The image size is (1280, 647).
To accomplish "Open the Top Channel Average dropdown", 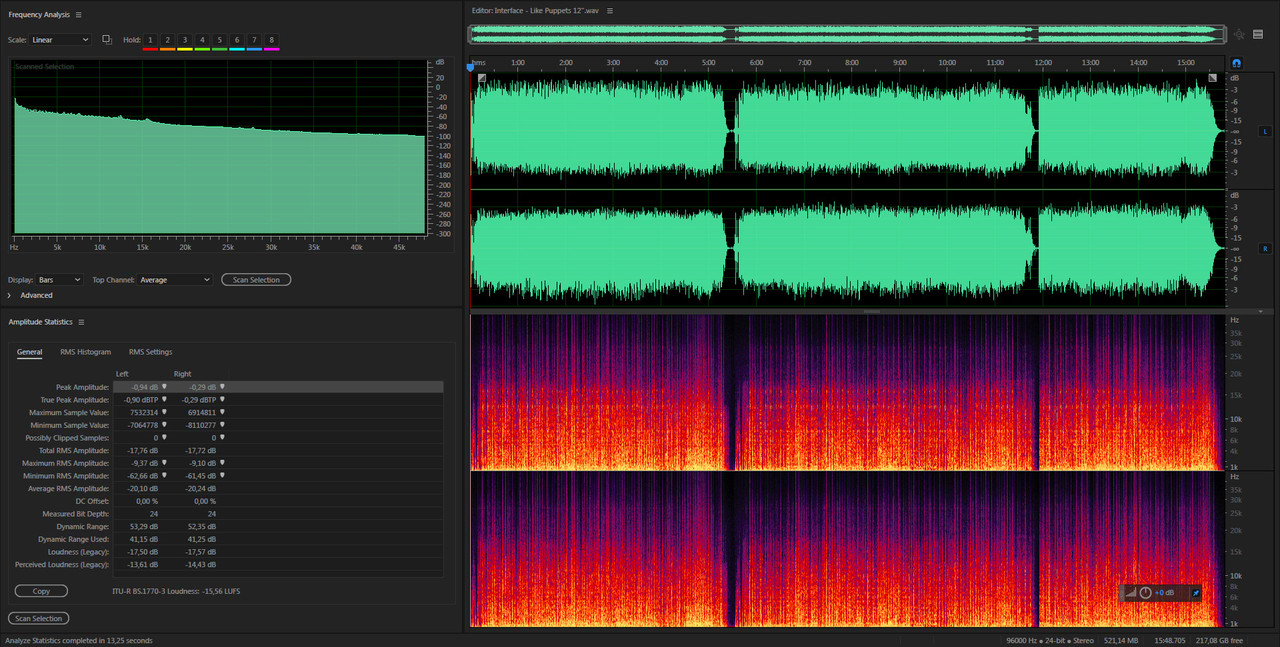I will point(175,280).
